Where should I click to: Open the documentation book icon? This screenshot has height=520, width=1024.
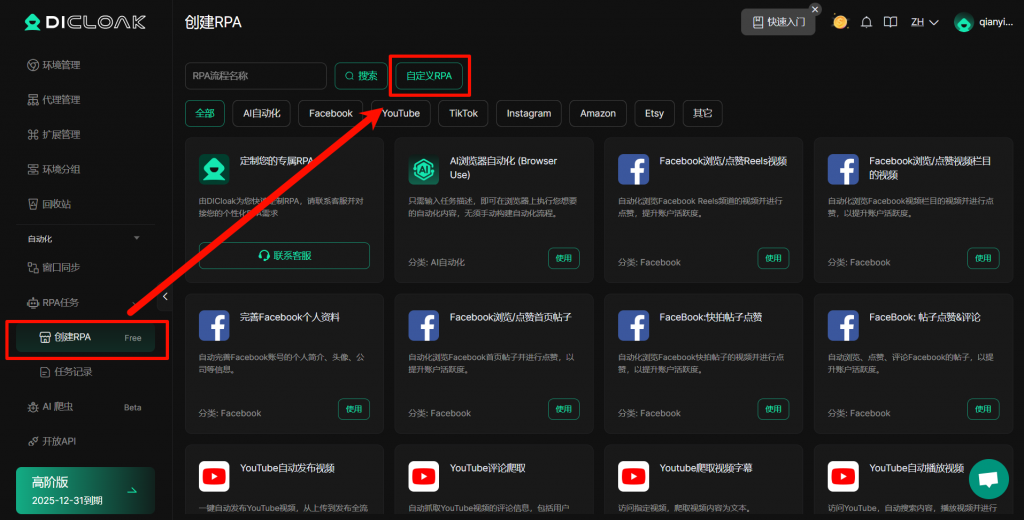[x=889, y=22]
